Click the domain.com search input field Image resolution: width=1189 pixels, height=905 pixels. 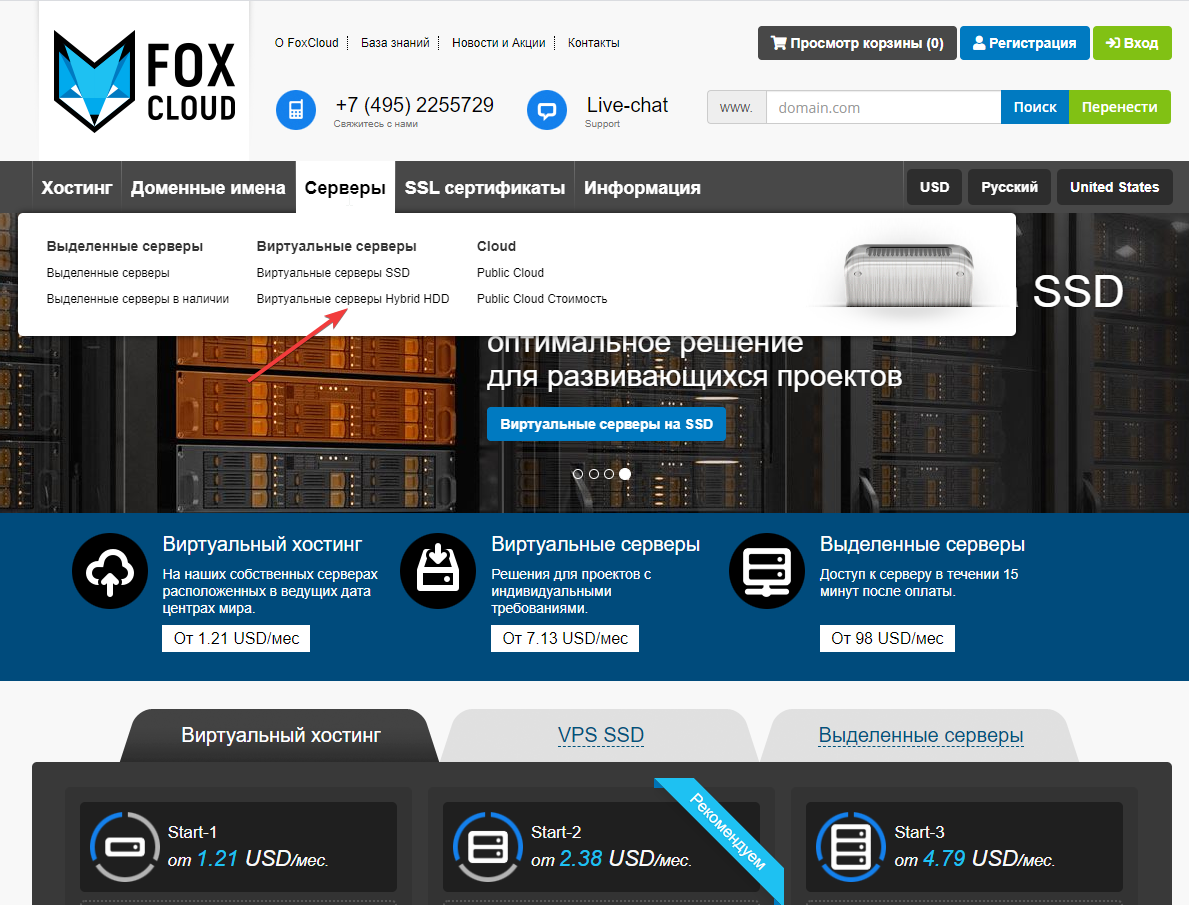pyautogui.click(x=883, y=107)
